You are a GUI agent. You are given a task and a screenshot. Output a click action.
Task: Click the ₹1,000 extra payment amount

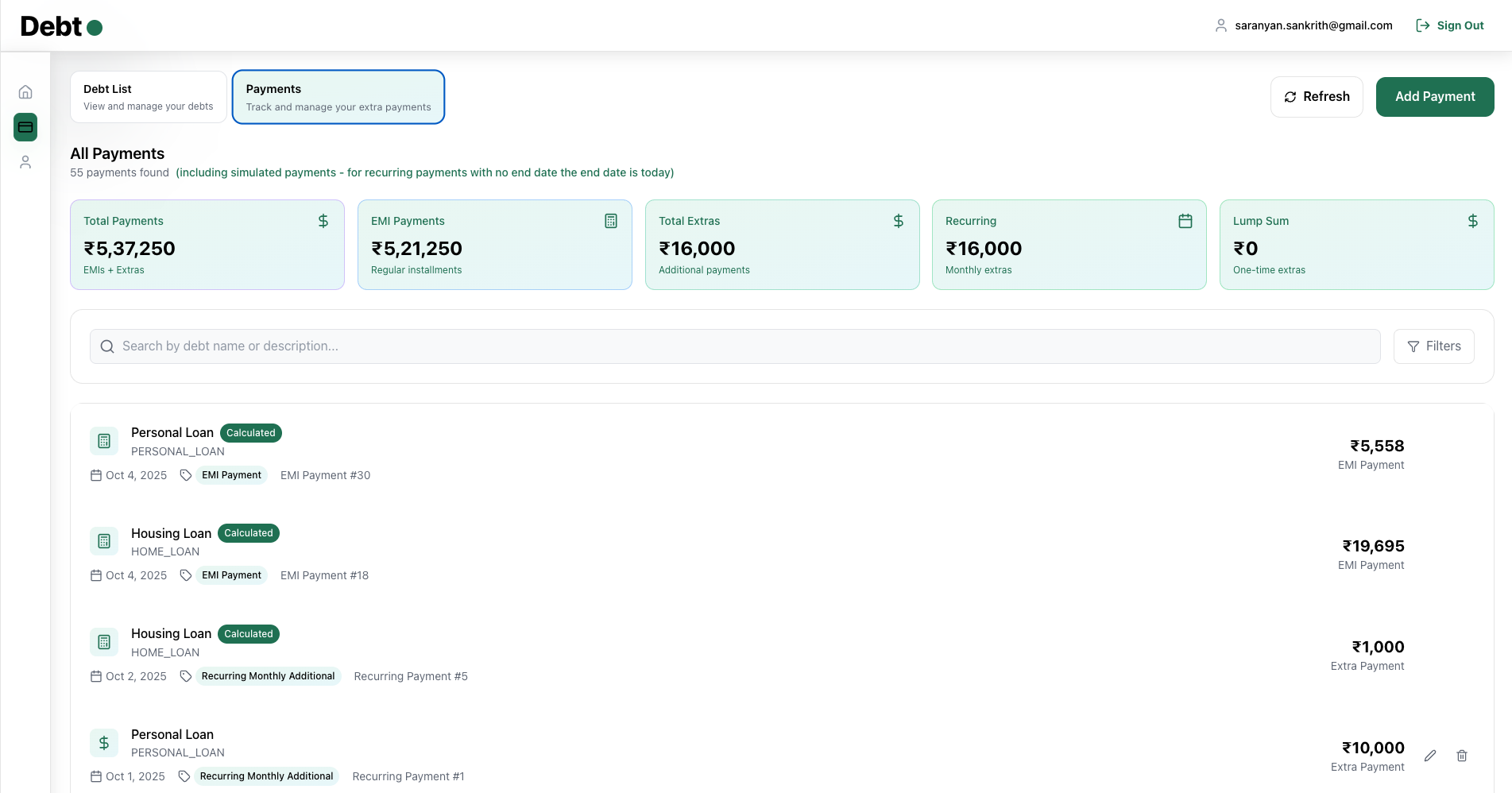tap(1378, 648)
